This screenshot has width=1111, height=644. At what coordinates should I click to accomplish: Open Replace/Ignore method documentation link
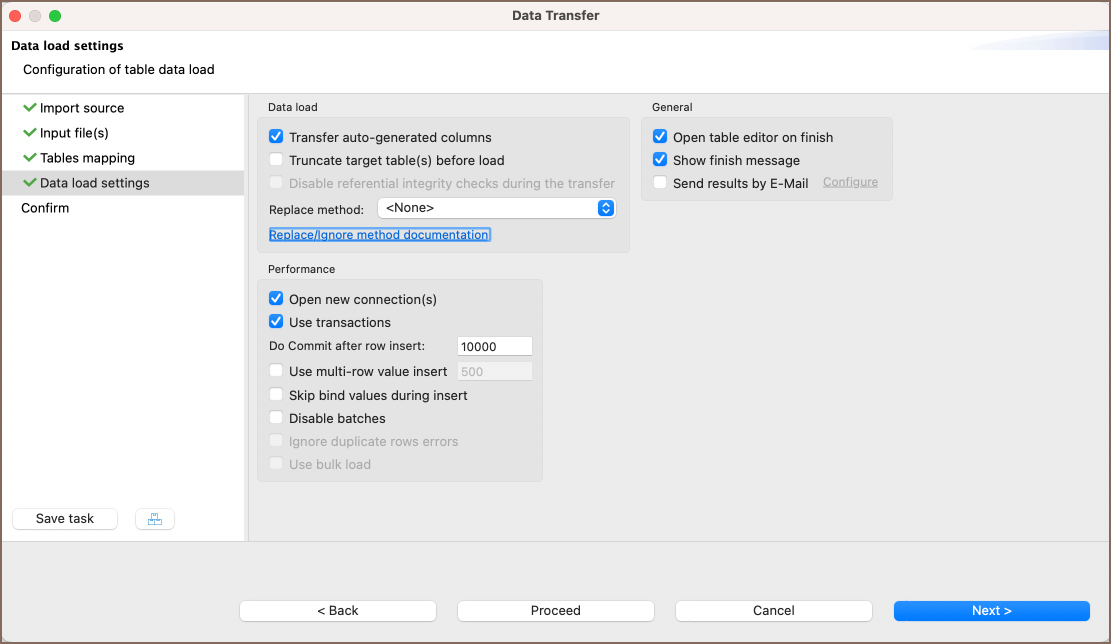pos(379,235)
